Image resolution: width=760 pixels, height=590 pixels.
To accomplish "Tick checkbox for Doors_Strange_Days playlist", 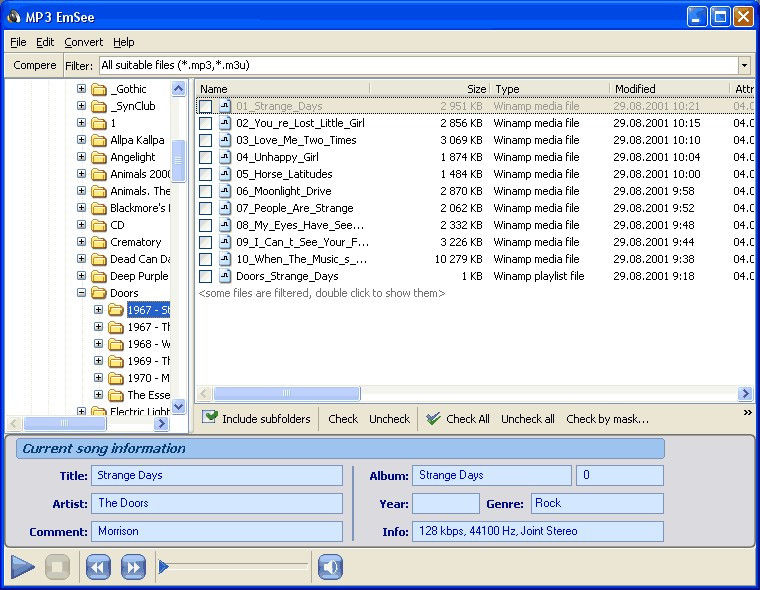I will [x=206, y=276].
